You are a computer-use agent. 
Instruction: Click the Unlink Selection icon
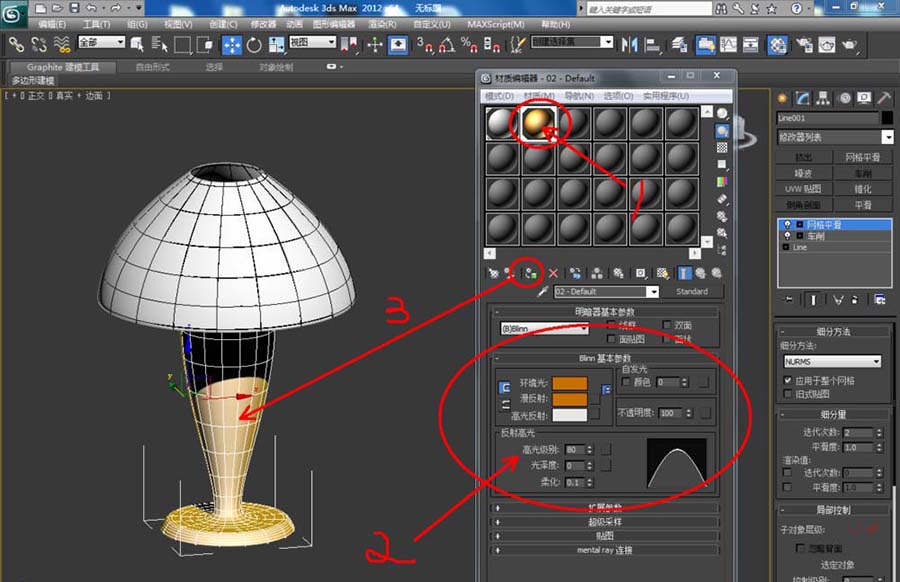(39, 45)
